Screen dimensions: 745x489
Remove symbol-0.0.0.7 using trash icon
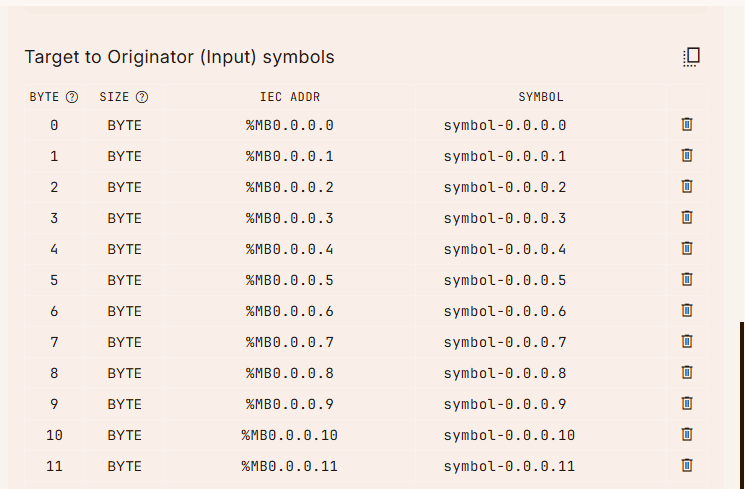click(x=687, y=342)
